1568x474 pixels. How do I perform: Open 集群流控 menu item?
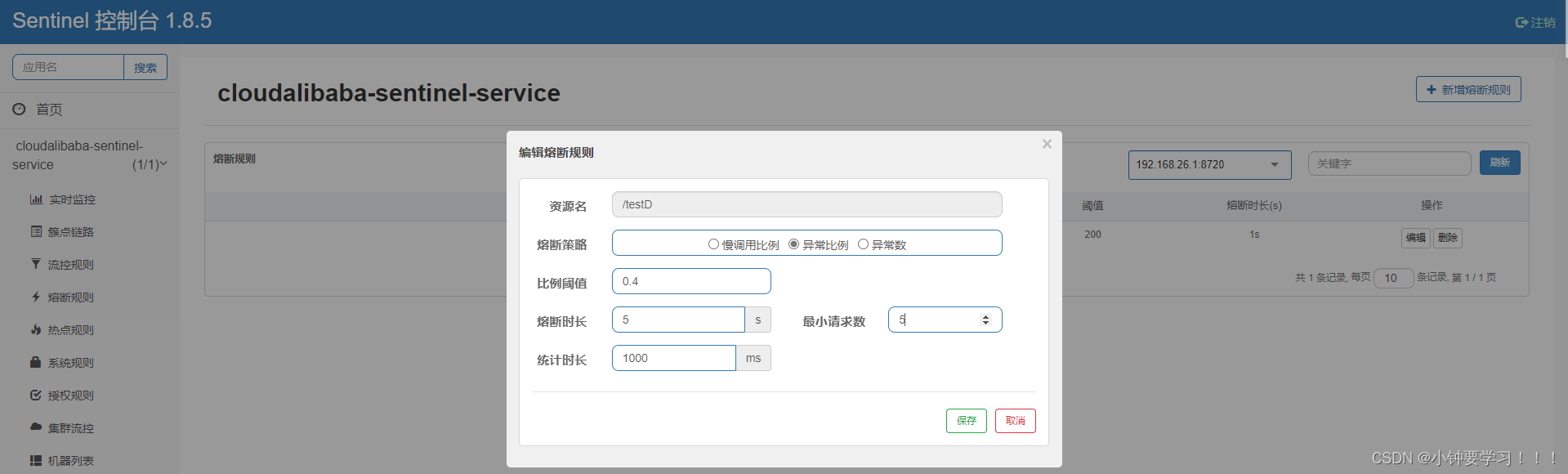pos(71,428)
